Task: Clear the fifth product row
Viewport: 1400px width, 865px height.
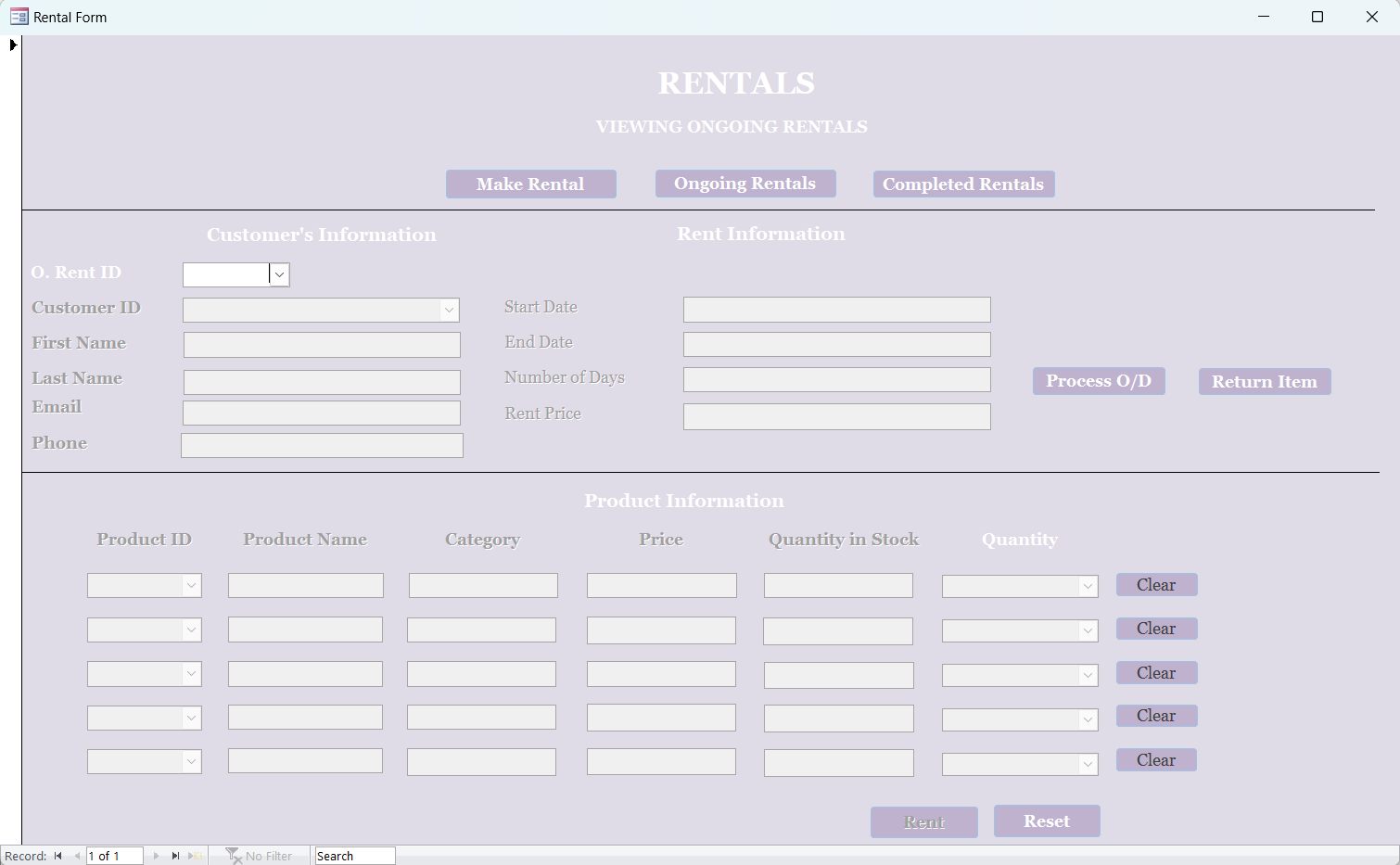Action: tap(1156, 760)
